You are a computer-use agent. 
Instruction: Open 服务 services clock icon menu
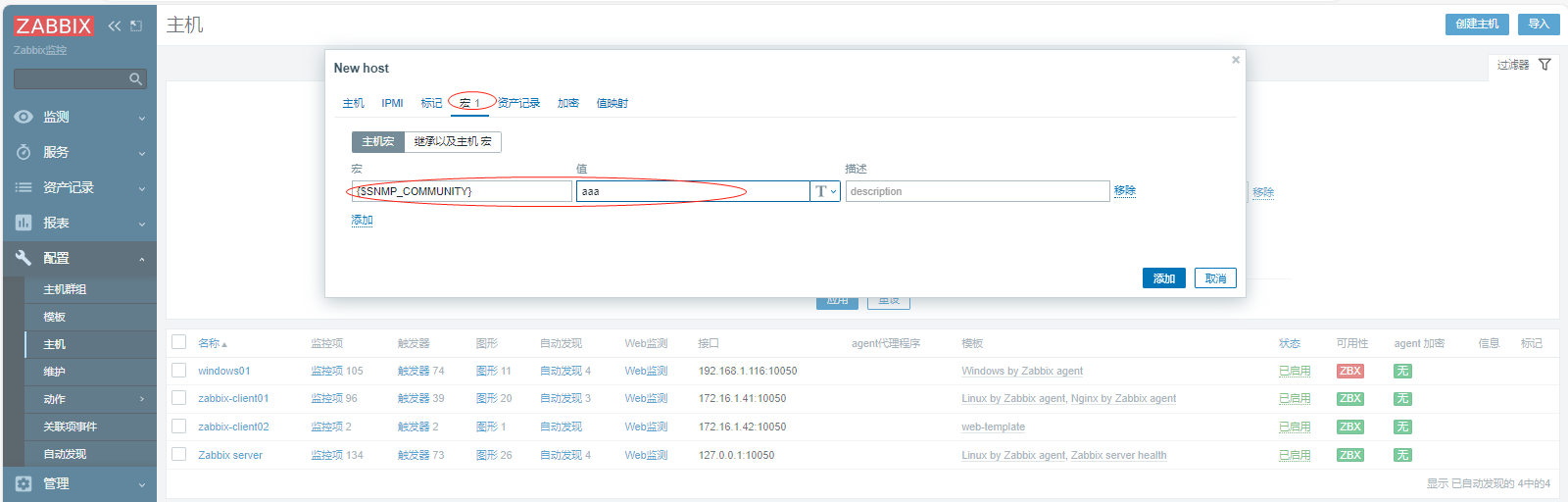click(24, 152)
